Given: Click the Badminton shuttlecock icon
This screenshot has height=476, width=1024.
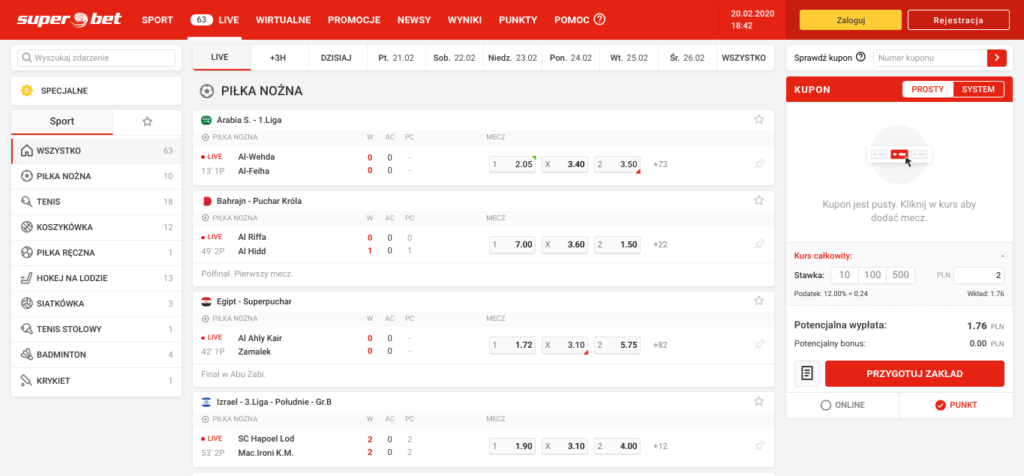Looking at the screenshot, I should pos(27,355).
